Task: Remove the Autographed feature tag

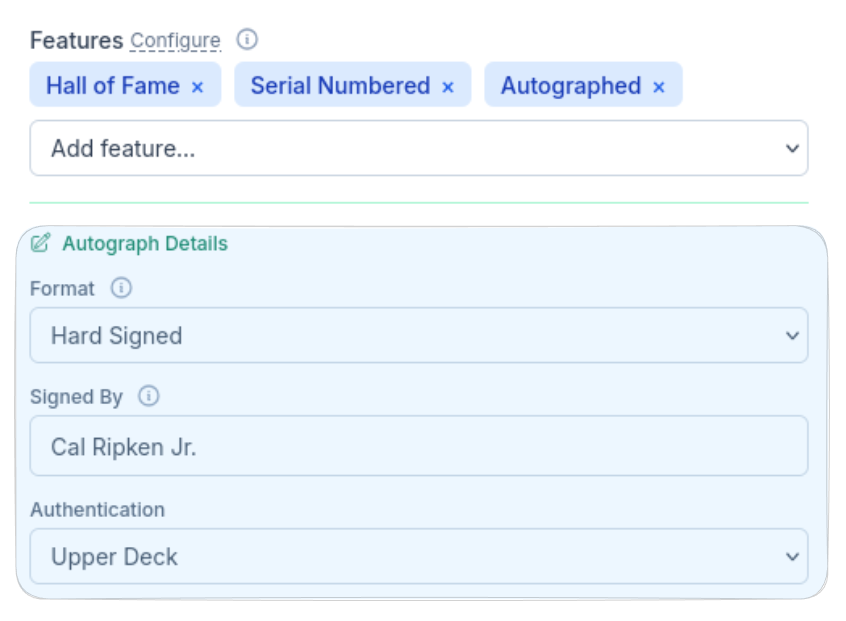Action: click(x=658, y=85)
